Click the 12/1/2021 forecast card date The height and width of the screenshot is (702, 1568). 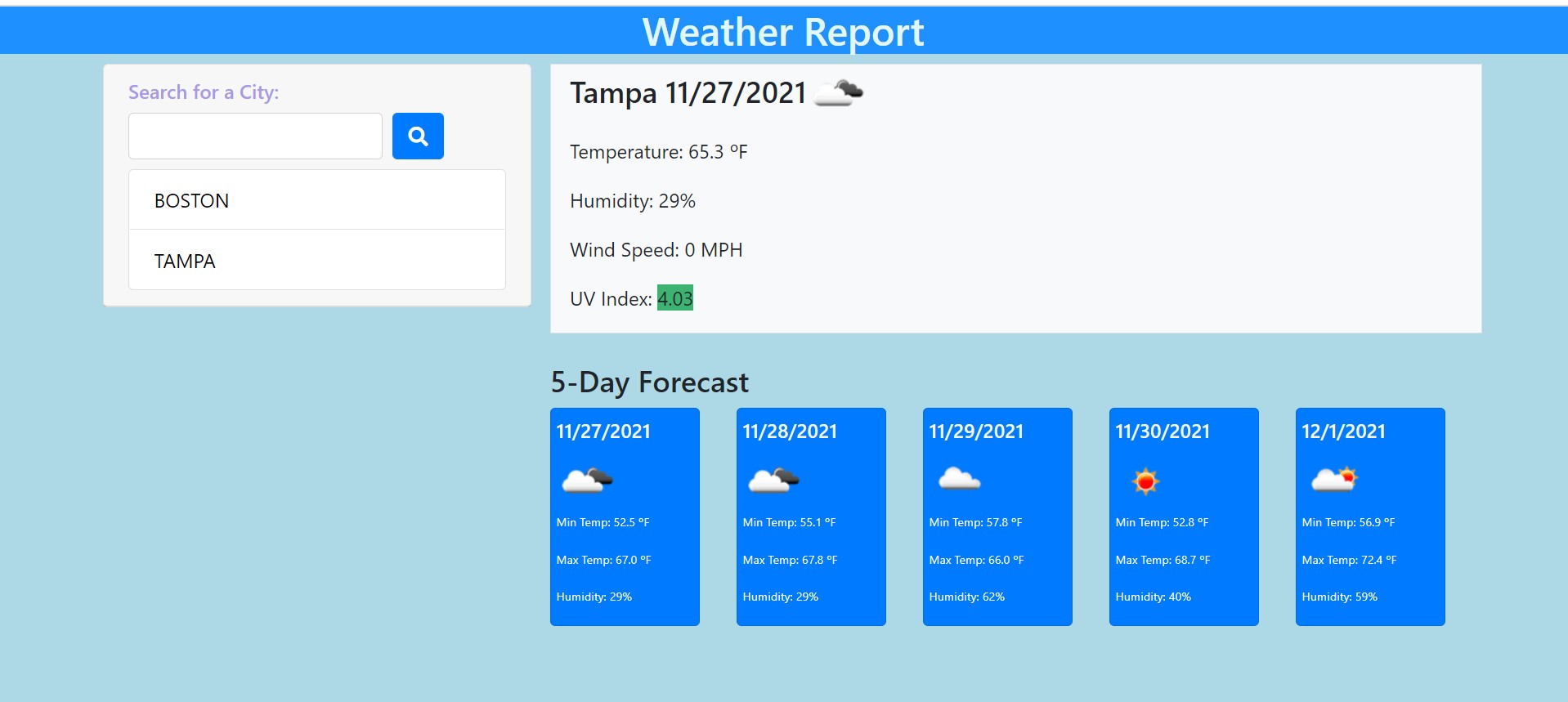pyautogui.click(x=1343, y=431)
